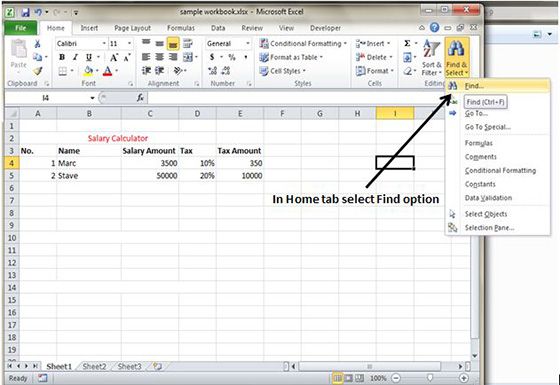
Task: Select the Format Painter brush
Action: [38, 71]
